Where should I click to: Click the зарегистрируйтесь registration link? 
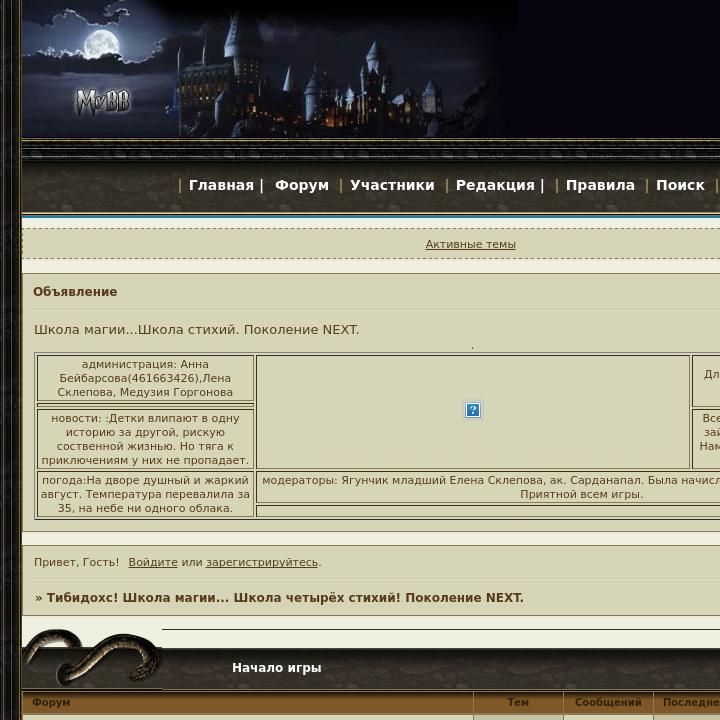pyautogui.click(x=262, y=562)
